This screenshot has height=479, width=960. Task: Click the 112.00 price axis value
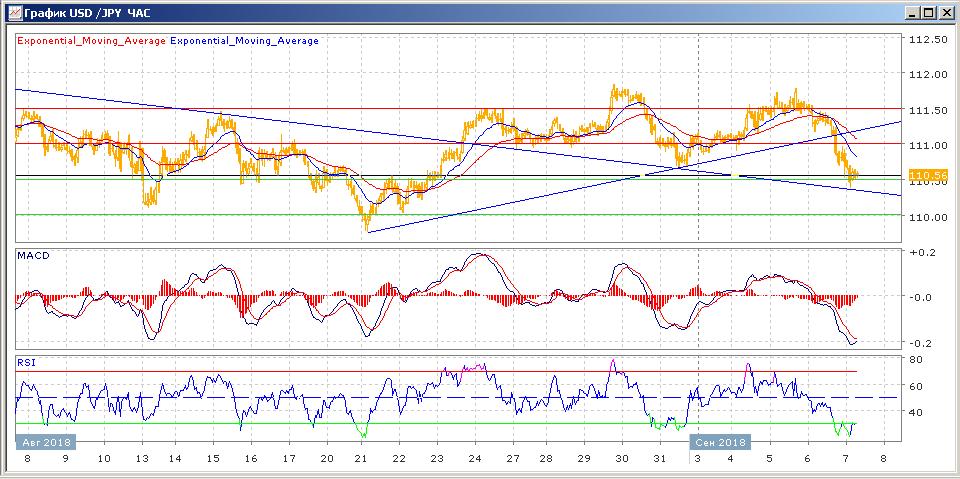tap(928, 75)
